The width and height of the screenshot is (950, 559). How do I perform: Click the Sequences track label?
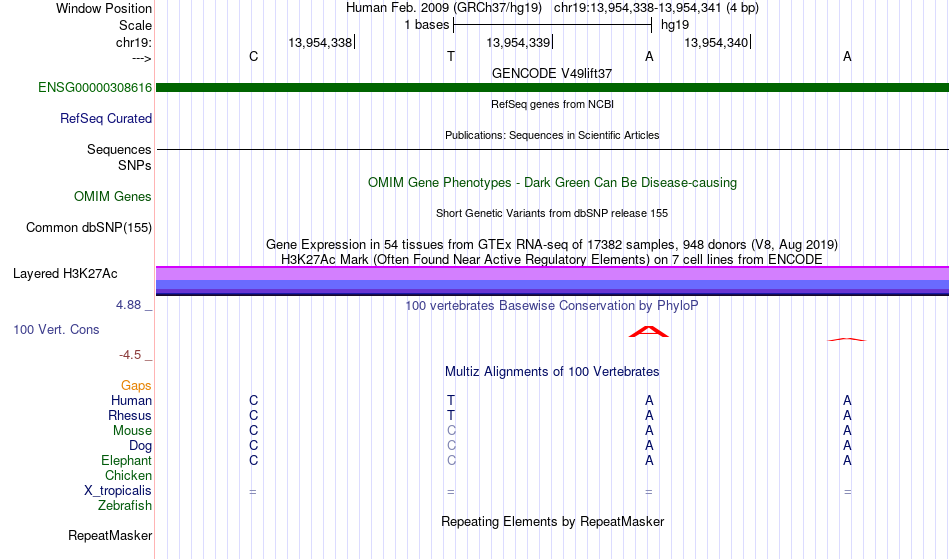119,149
